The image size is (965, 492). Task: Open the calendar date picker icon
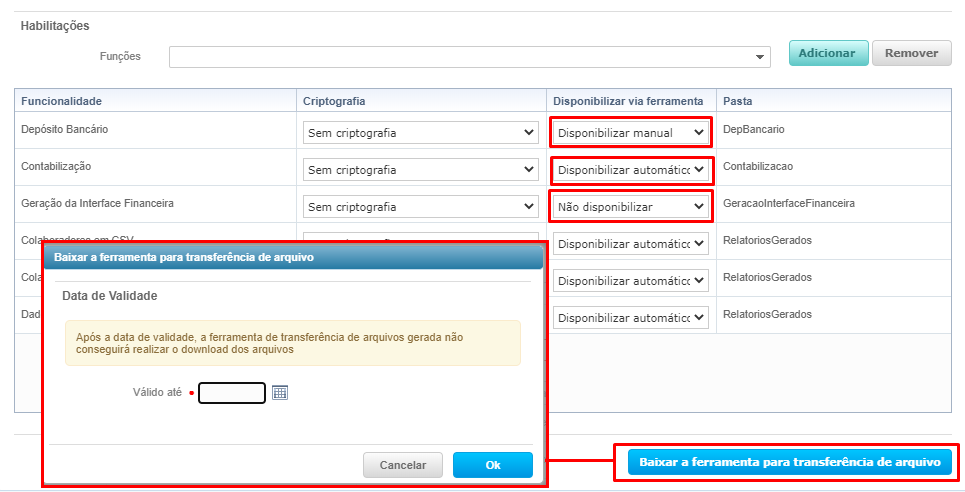pos(280,393)
